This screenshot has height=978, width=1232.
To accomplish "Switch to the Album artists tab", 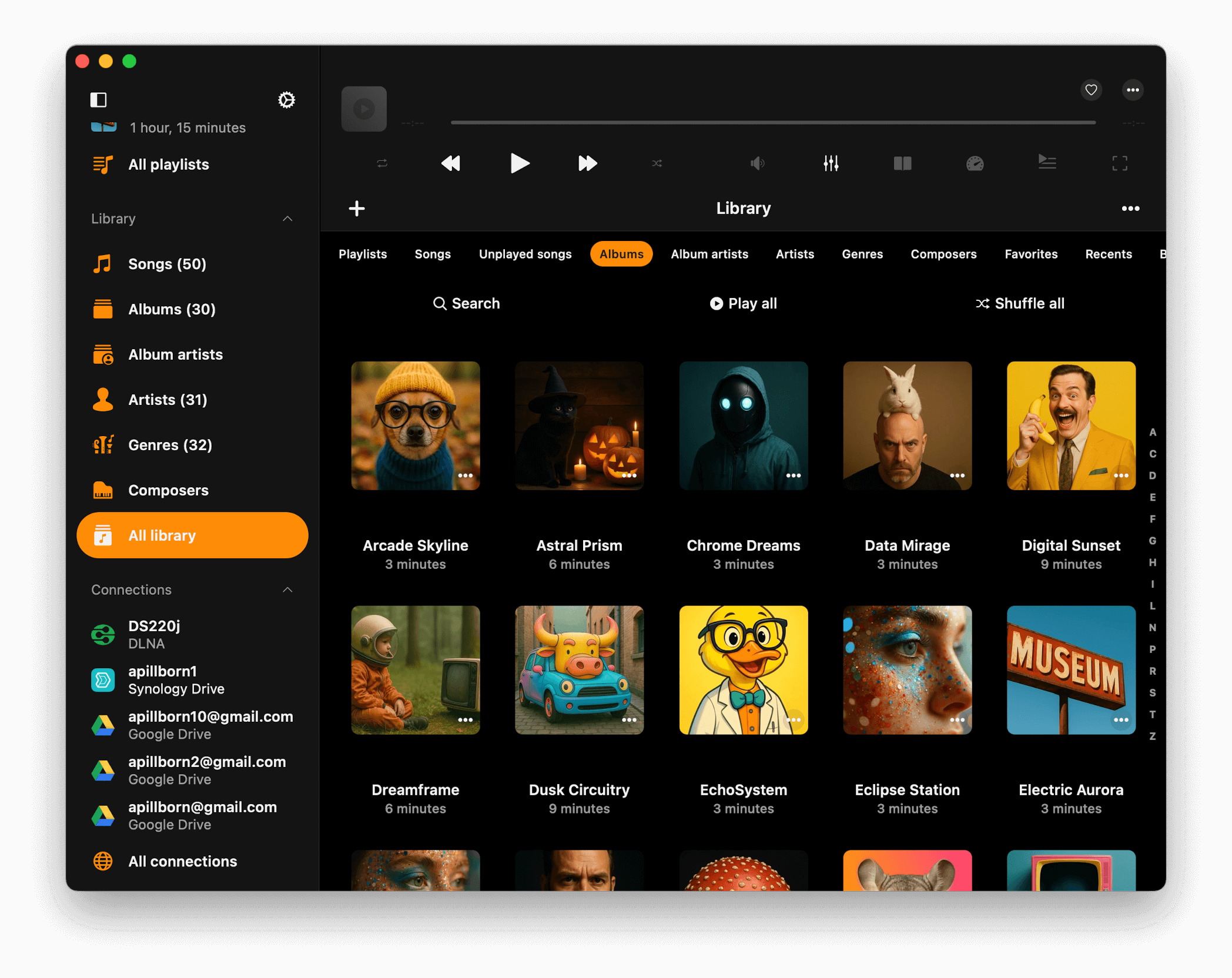I will click(x=709, y=254).
